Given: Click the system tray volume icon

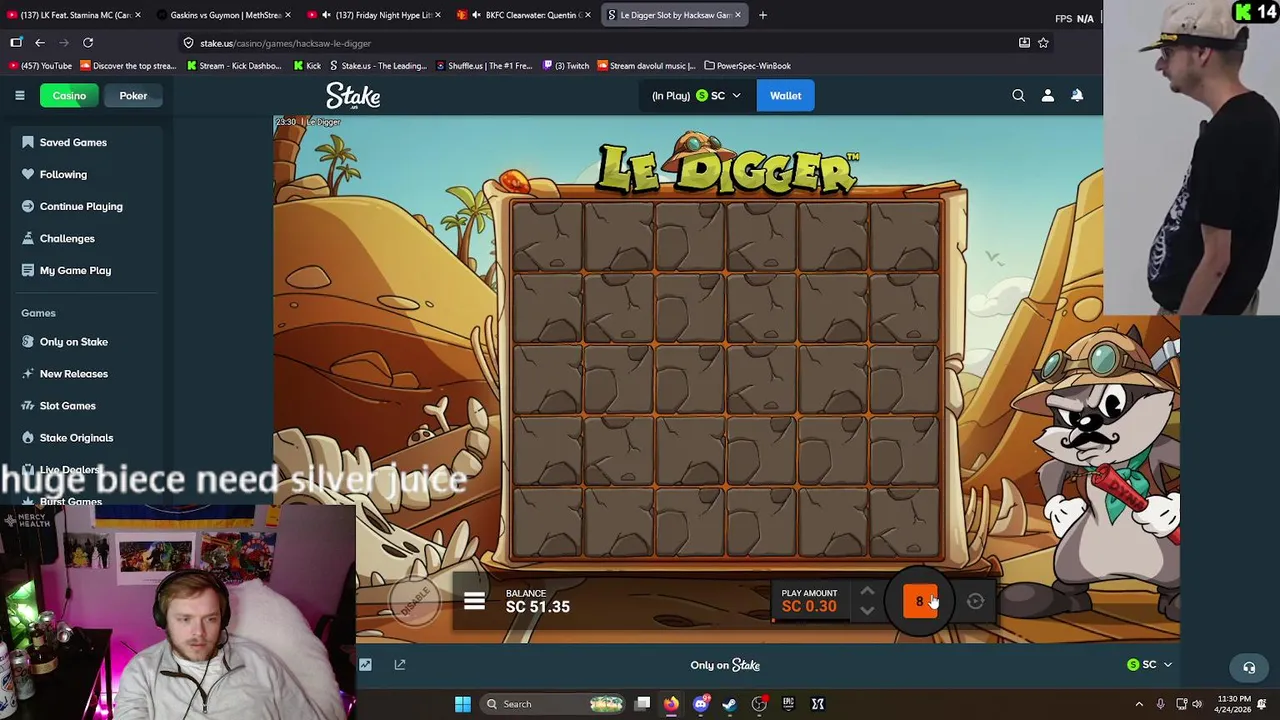Looking at the screenshot, I should pyautogui.click(x=1198, y=704).
